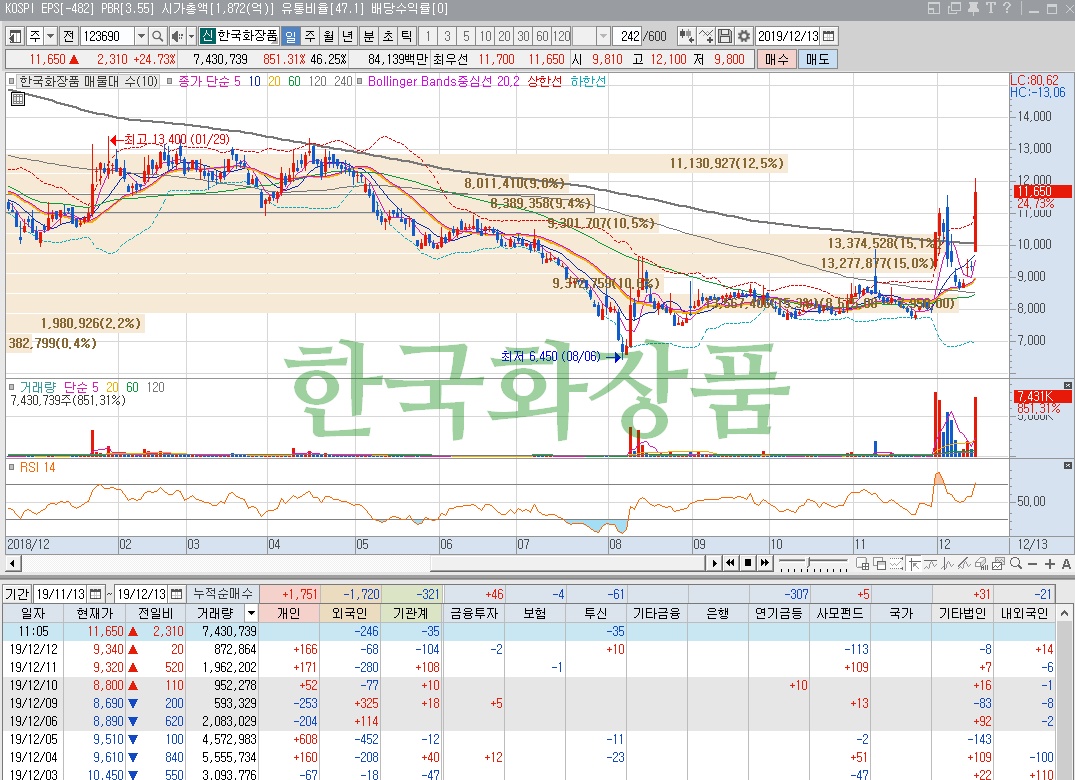Click the T text icon in the title bar
This screenshot has height=780, width=1075.
(x=991, y=8)
